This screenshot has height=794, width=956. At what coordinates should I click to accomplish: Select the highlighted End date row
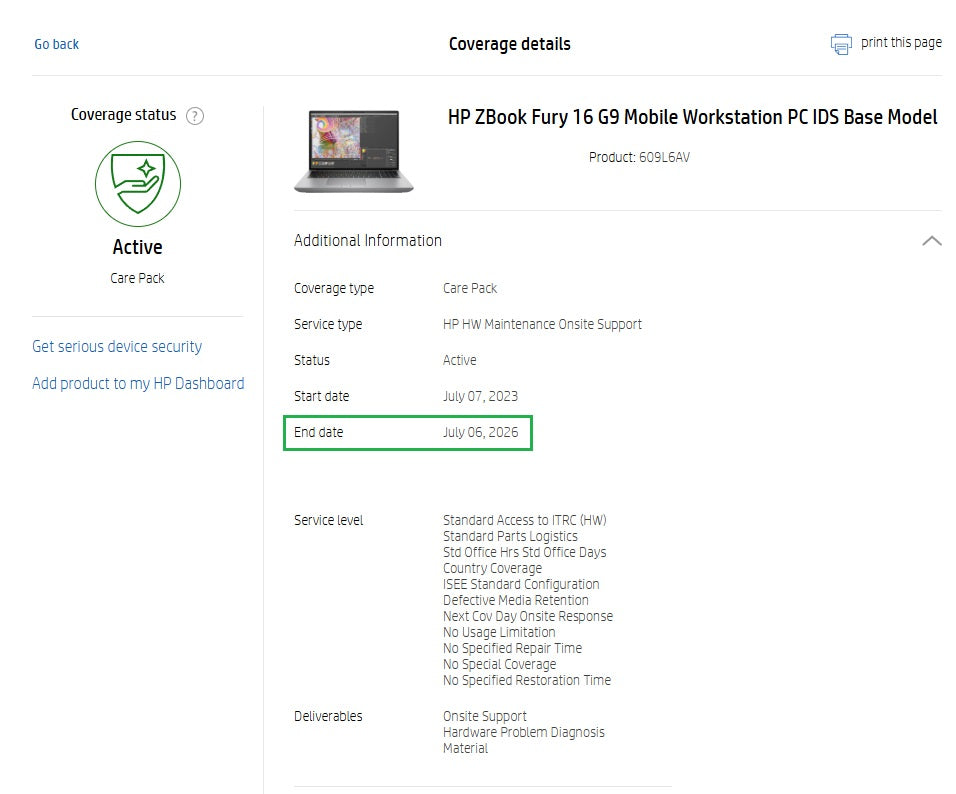(408, 432)
